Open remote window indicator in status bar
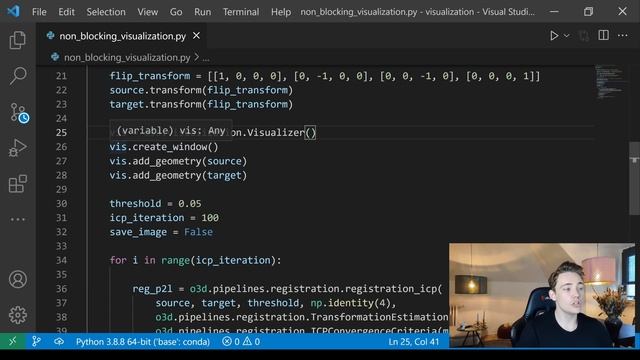This screenshot has width=640, height=360. [x=13, y=341]
